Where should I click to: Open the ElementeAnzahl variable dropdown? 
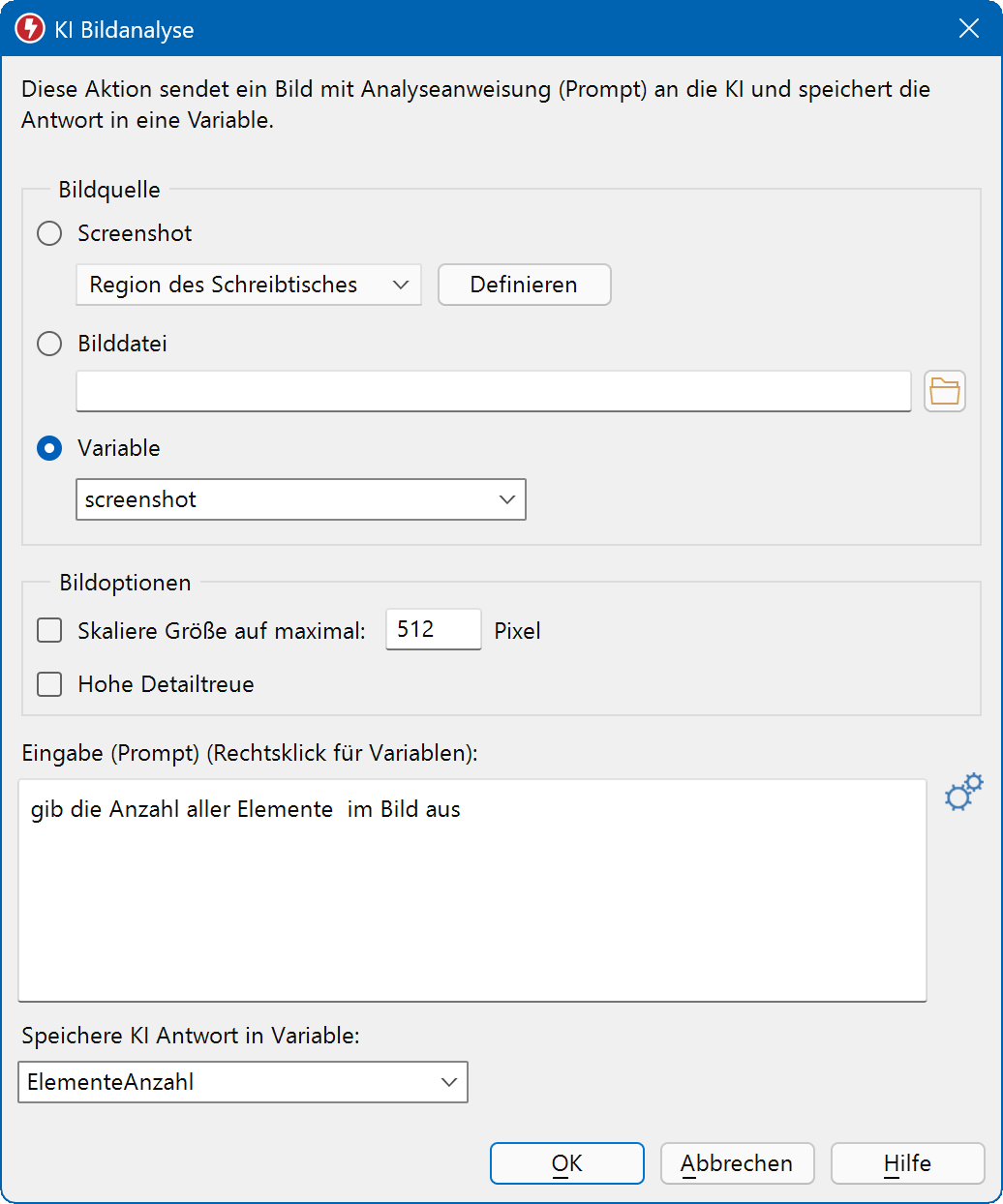(242, 1082)
